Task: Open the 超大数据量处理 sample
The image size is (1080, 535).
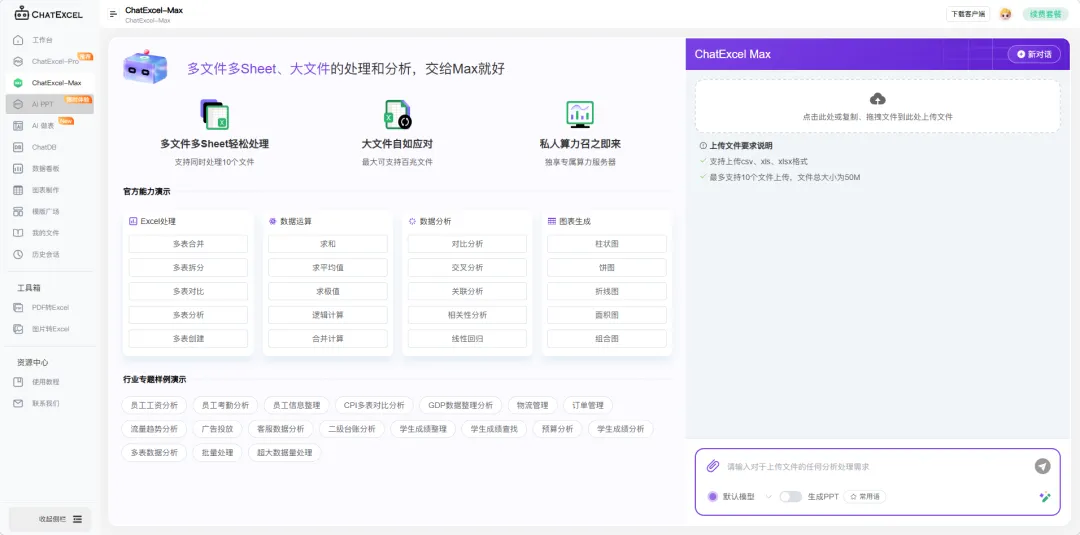Action: pyautogui.click(x=284, y=453)
